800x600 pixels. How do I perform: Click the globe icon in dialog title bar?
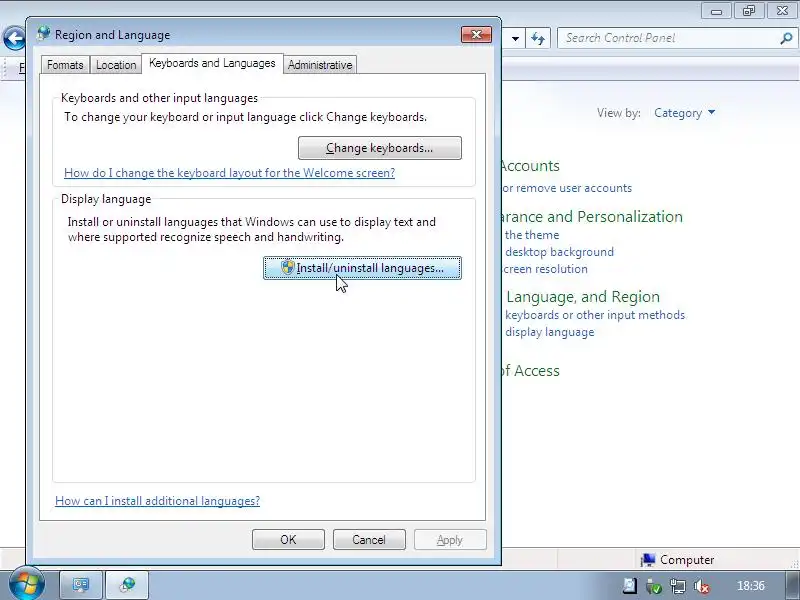[43, 34]
